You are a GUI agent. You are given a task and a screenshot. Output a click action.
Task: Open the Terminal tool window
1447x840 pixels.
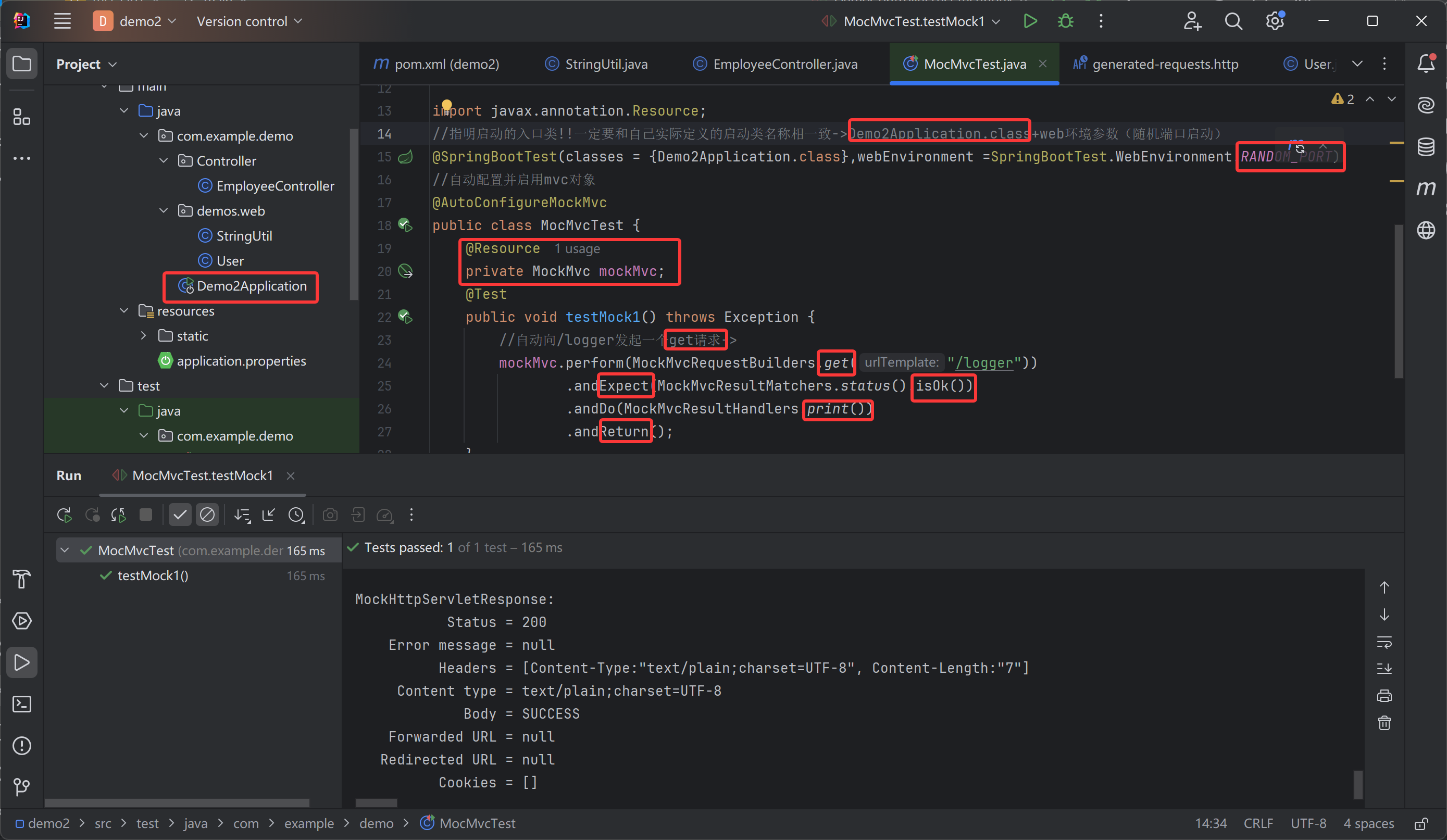click(22, 704)
